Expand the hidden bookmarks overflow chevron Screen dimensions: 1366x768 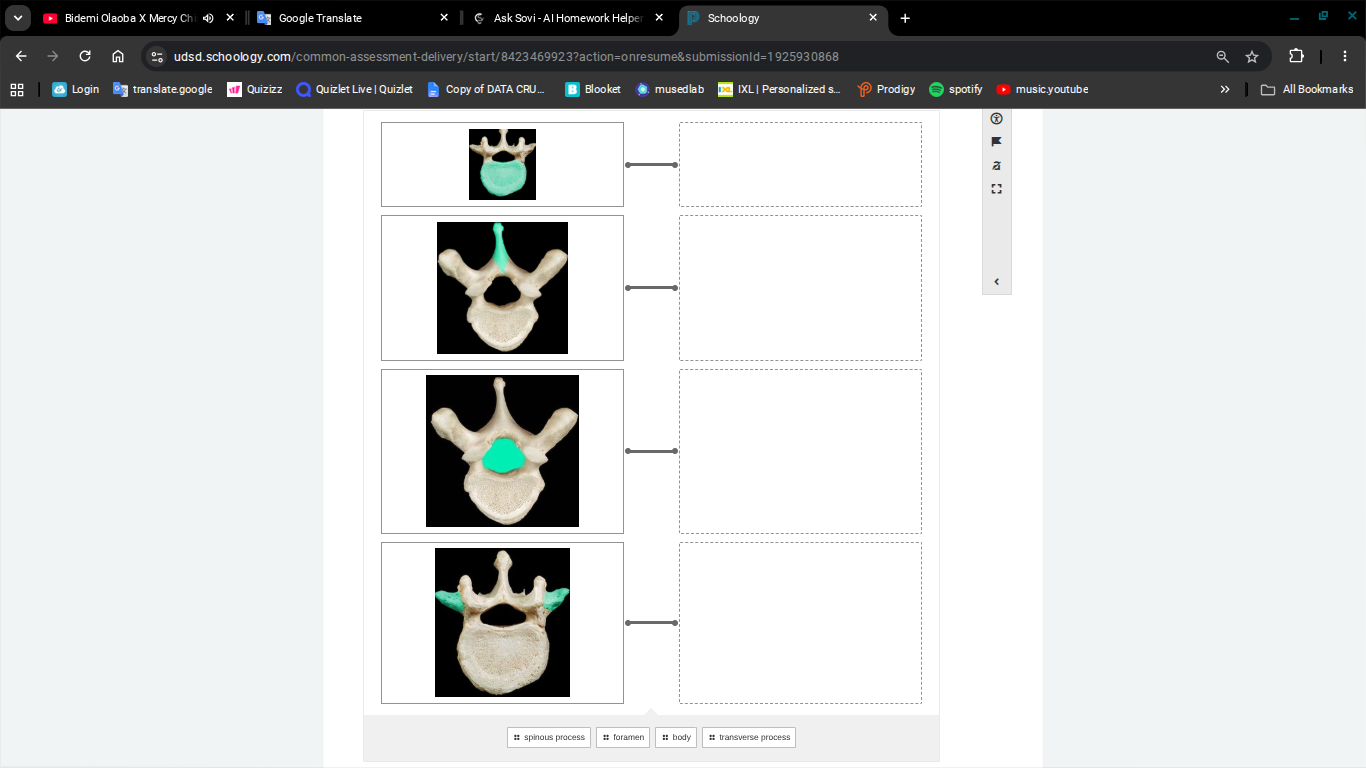(x=1225, y=89)
